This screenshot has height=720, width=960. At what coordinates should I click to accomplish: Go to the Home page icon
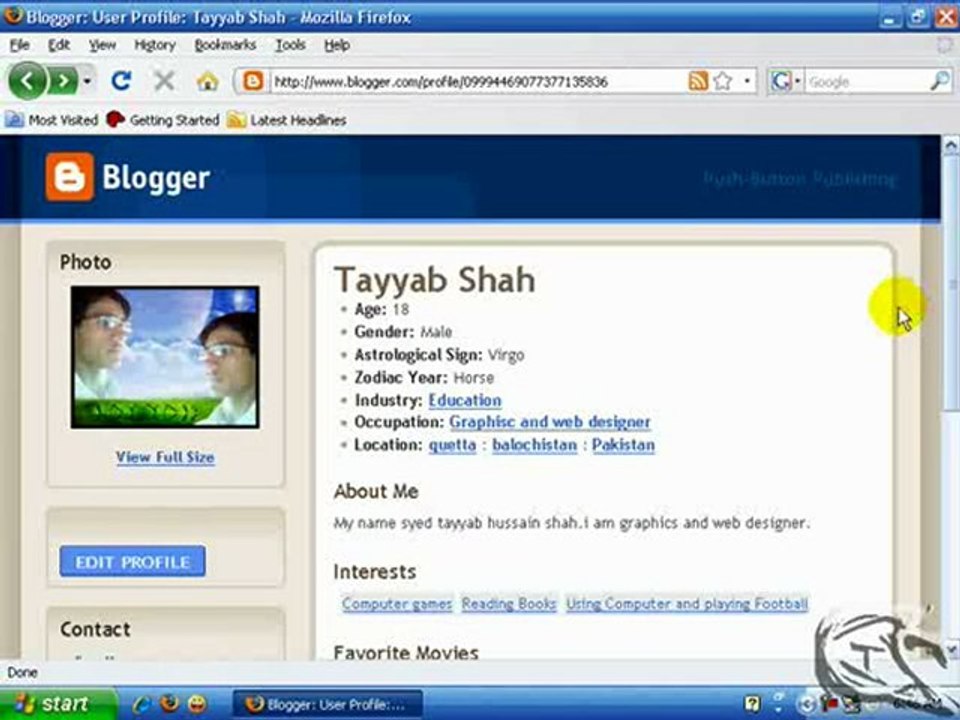click(x=208, y=81)
